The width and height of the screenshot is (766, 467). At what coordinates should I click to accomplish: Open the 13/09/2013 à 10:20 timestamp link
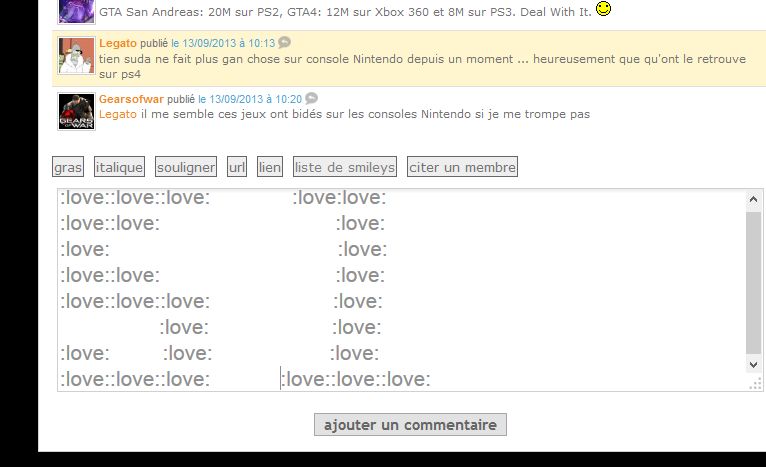click(x=250, y=99)
